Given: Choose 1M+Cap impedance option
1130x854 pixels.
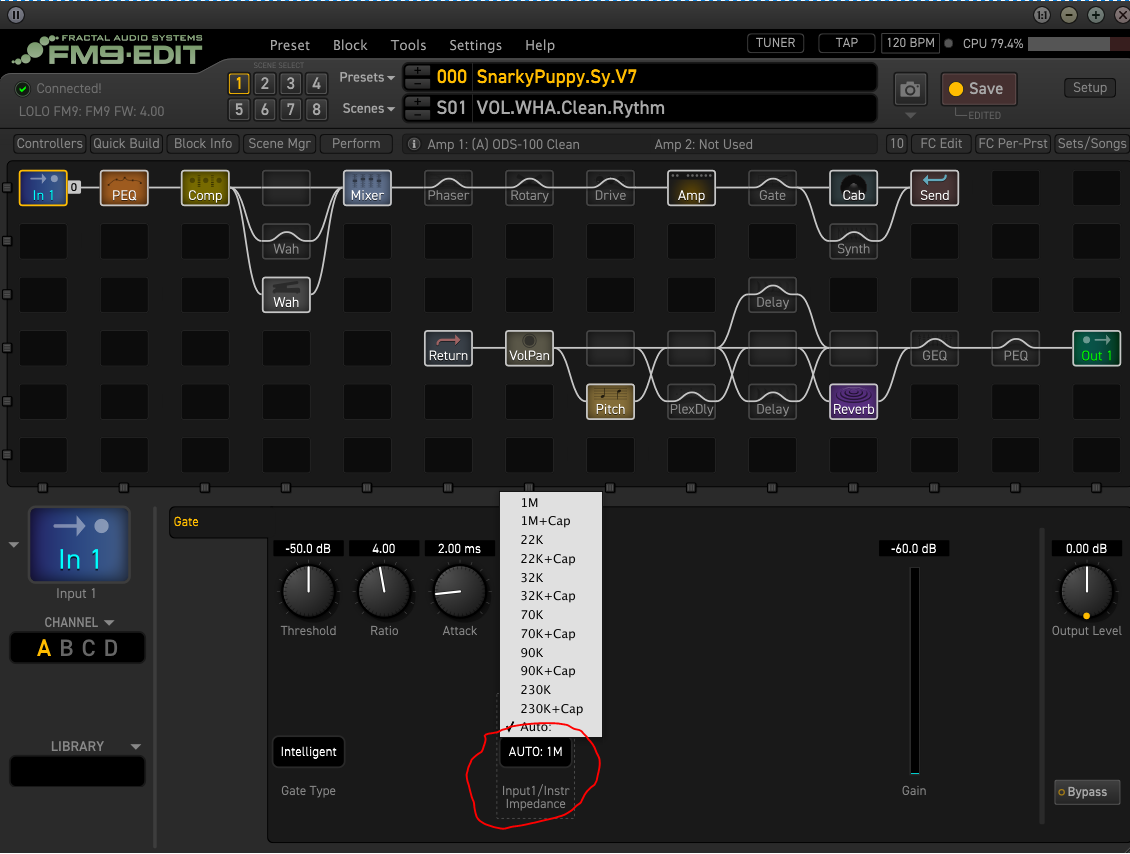Looking at the screenshot, I should (x=551, y=521).
